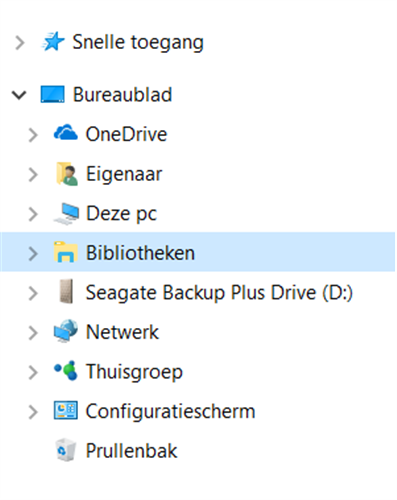The height and width of the screenshot is (500, 397).
Task: Click the Eigenaar user folder icon
Action: pos(67,174)
